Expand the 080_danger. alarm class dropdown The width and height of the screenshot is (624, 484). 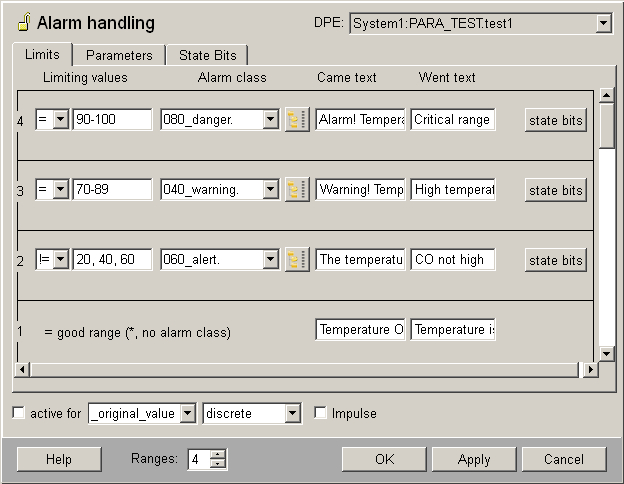270,119
